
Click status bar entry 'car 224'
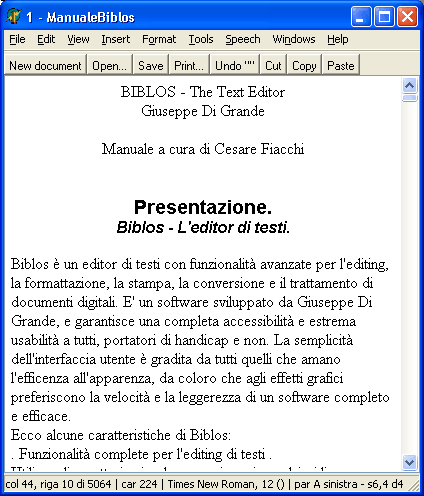[x=139, y=484]
